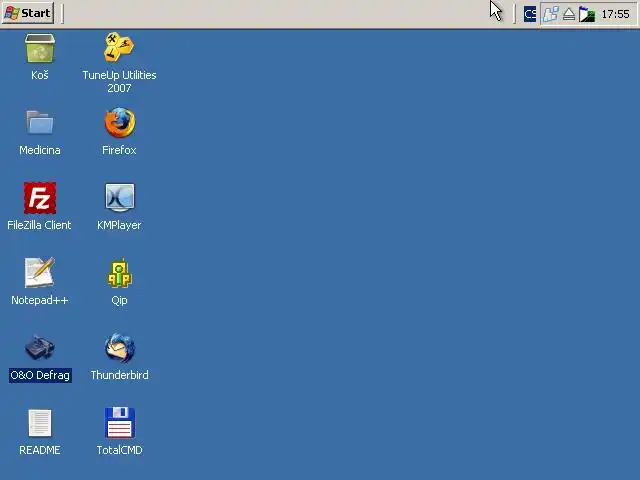Select the README text file icon
The width and height of the screenshot is (640, 480).
[40, 423]
